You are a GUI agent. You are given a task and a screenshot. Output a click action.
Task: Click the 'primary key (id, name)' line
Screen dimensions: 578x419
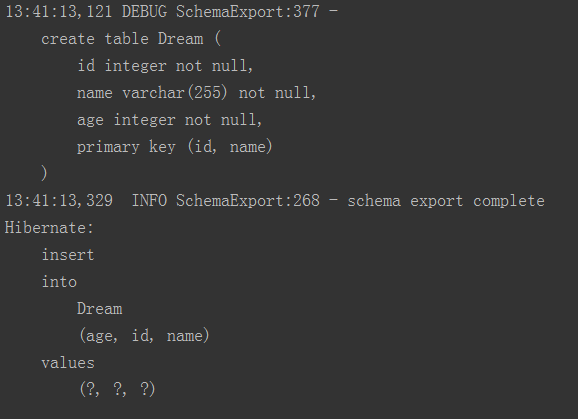[175, 147]
